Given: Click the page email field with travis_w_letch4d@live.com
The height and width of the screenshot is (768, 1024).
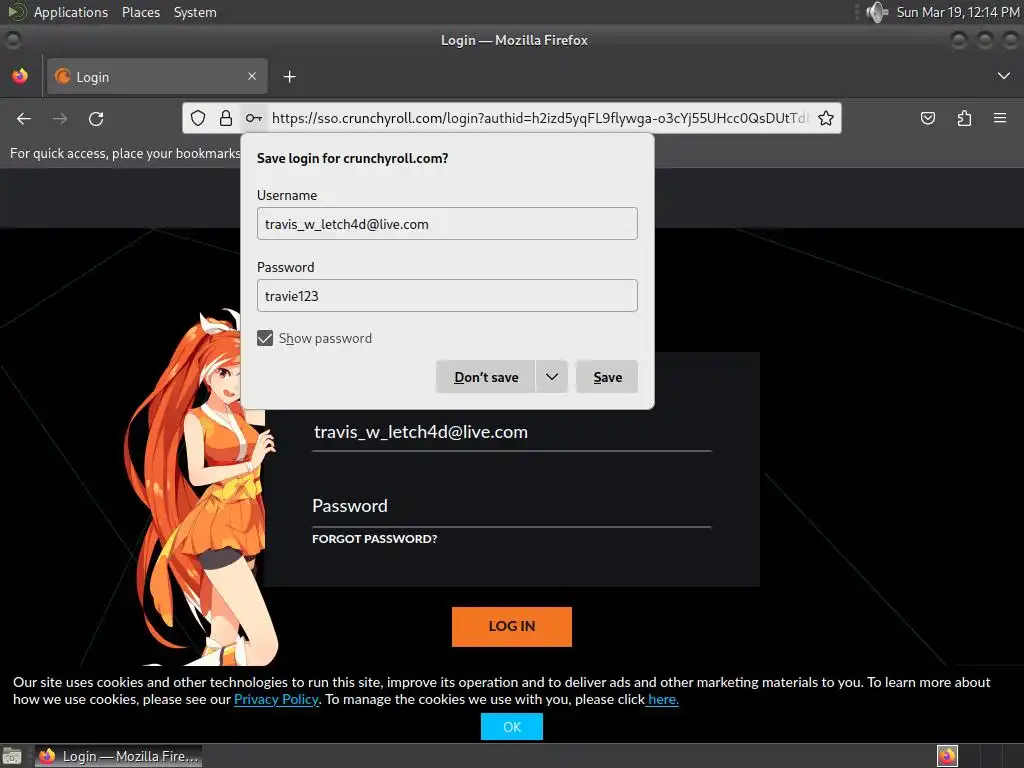Looking at the screenshot, I should point(511,432).
